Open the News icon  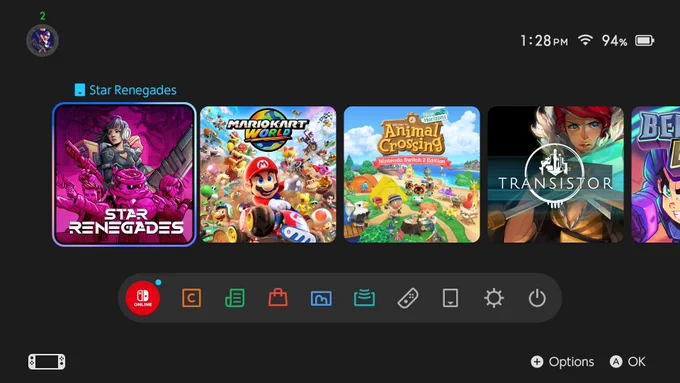[235, 298]
